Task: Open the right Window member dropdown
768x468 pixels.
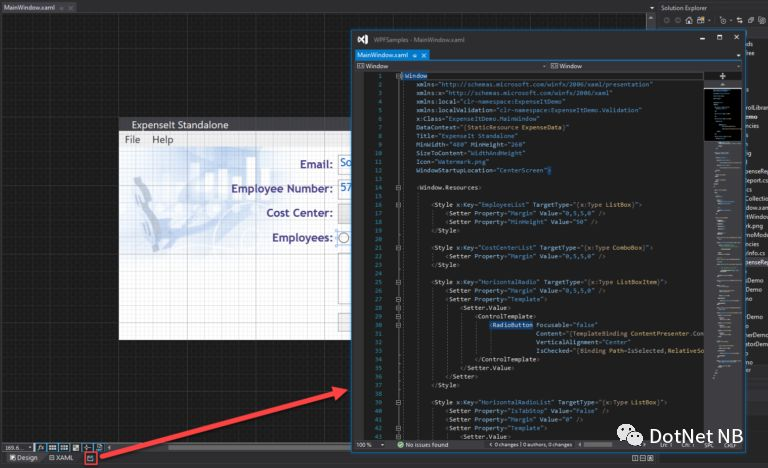Action: pyautogui.click(x=738, y=66)
